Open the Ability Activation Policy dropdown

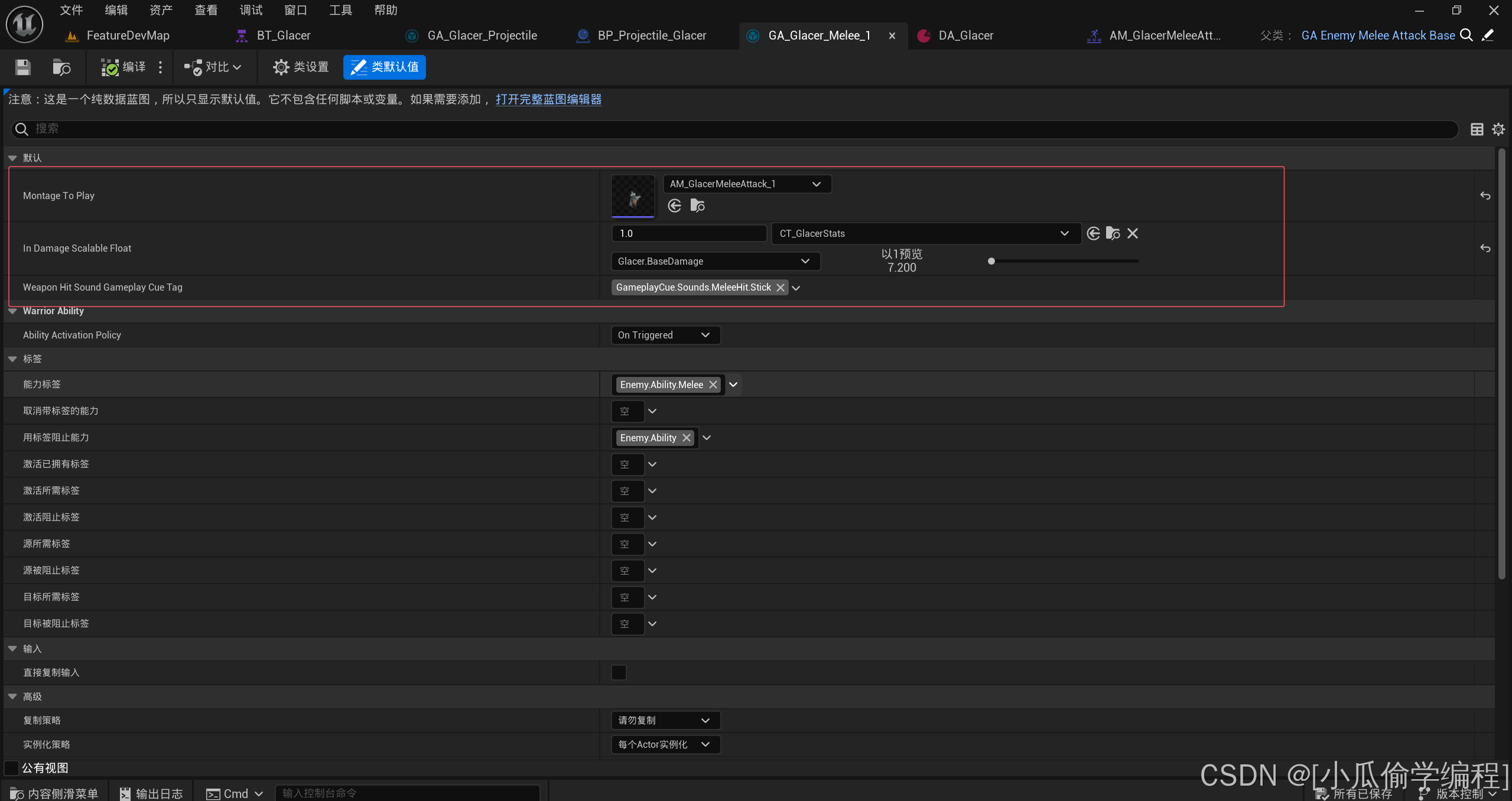click(x=665, y=335)
